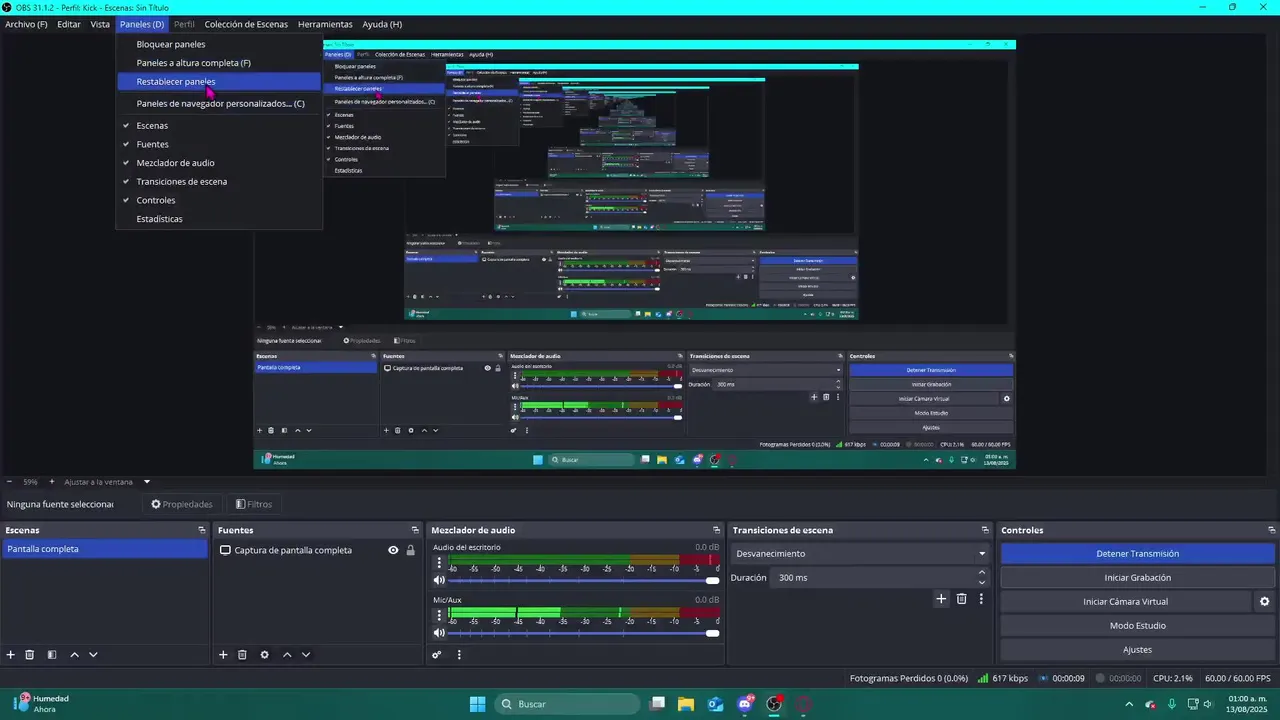Open scene filters icon in Escenas toolbar

52,655
